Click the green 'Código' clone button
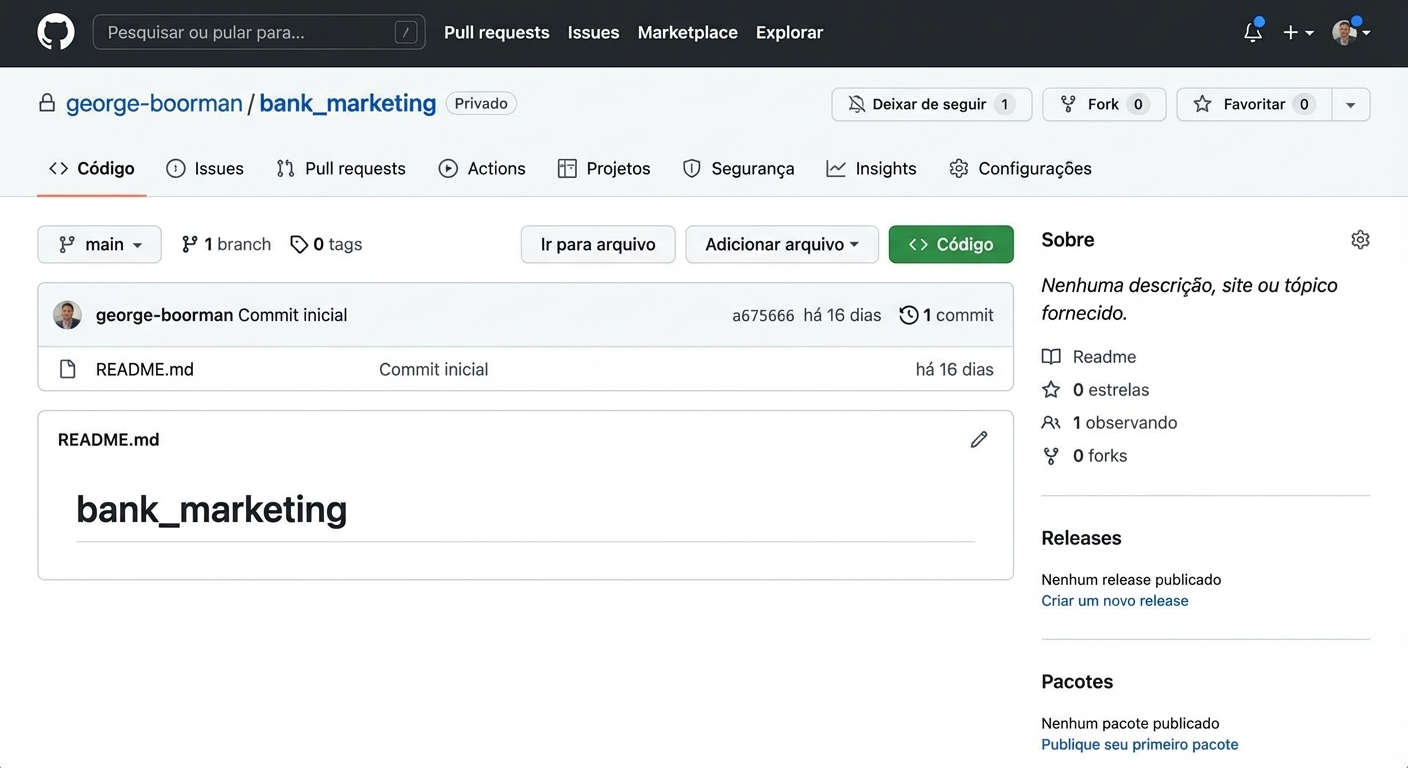 point(950,243)
